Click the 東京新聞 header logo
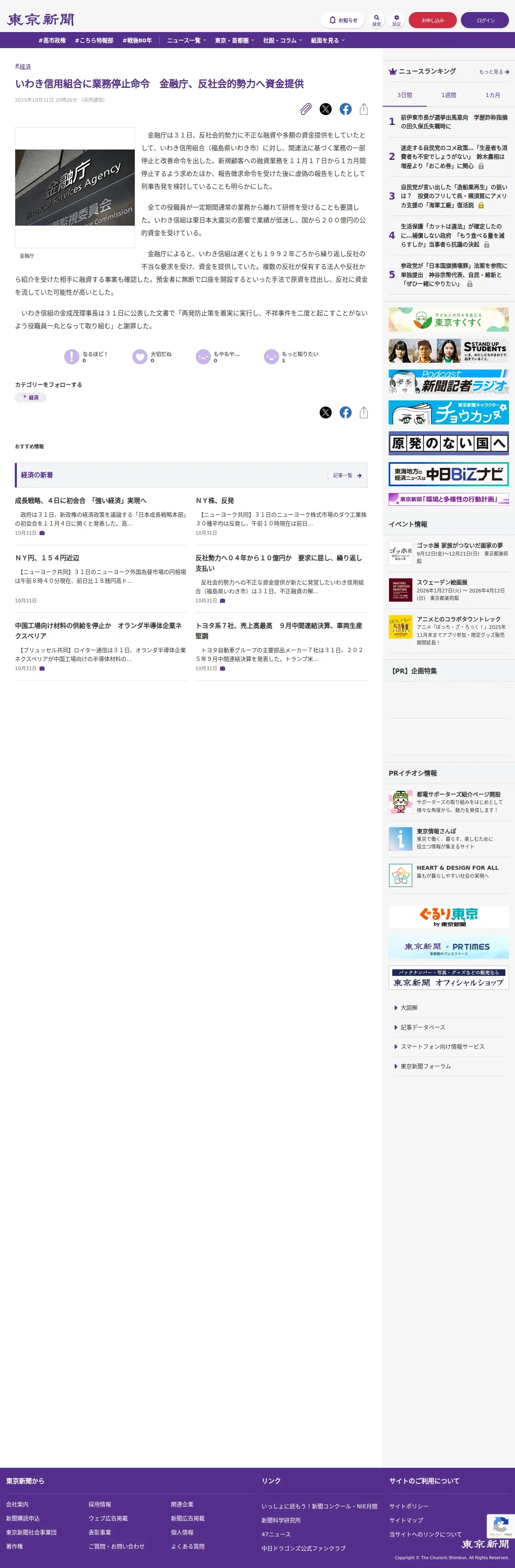The image size is (515, 1568). tap(40, 20)
